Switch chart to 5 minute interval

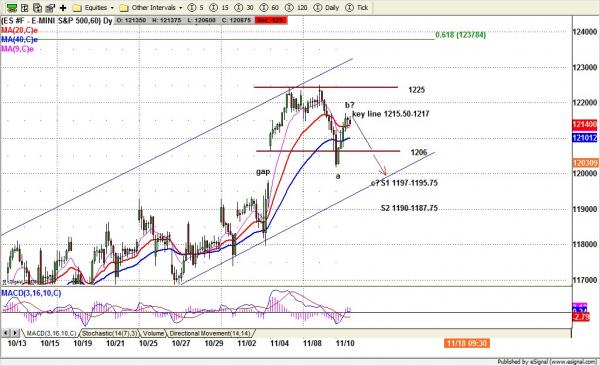coord(196,8)
